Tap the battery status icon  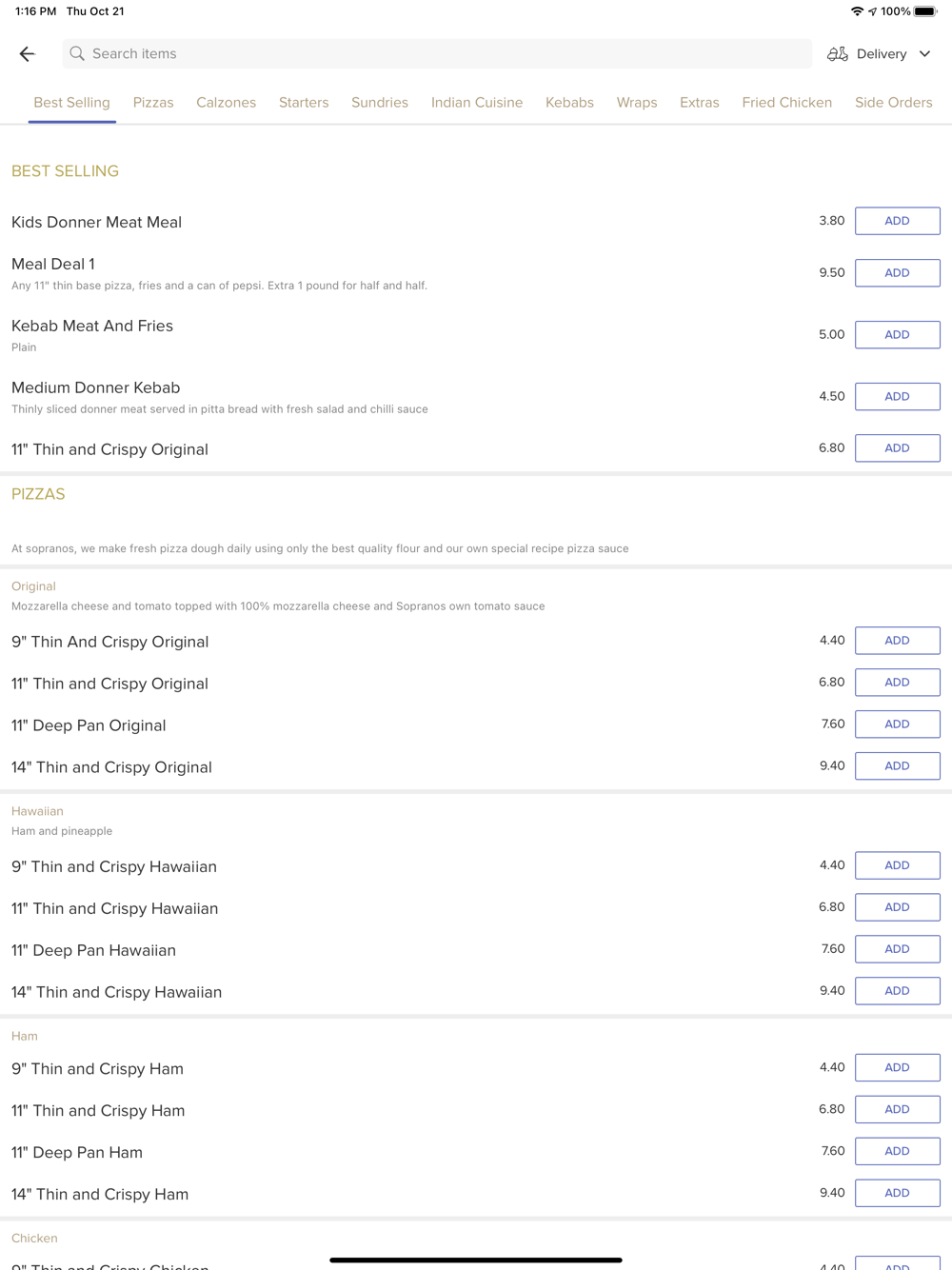click(x=924, y=11)
